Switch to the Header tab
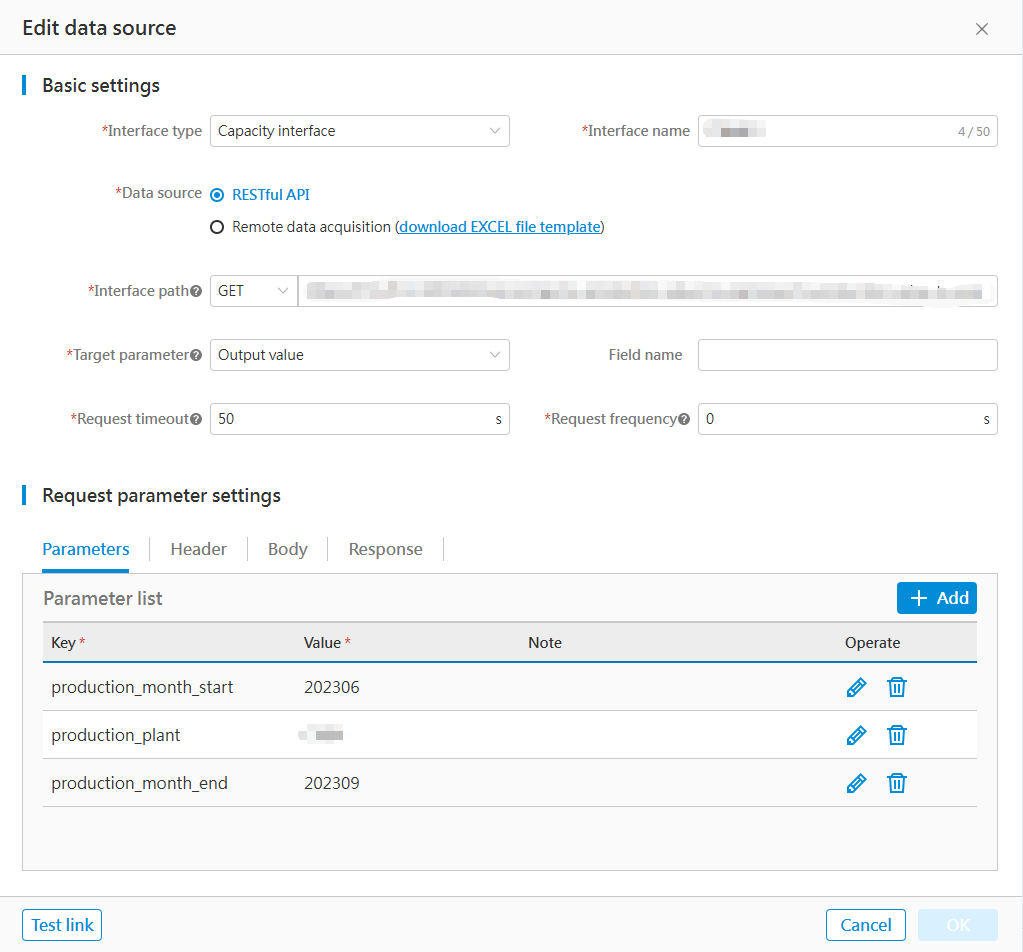Viewport: 1023px width, 952px height. click(x=198, y=549)
